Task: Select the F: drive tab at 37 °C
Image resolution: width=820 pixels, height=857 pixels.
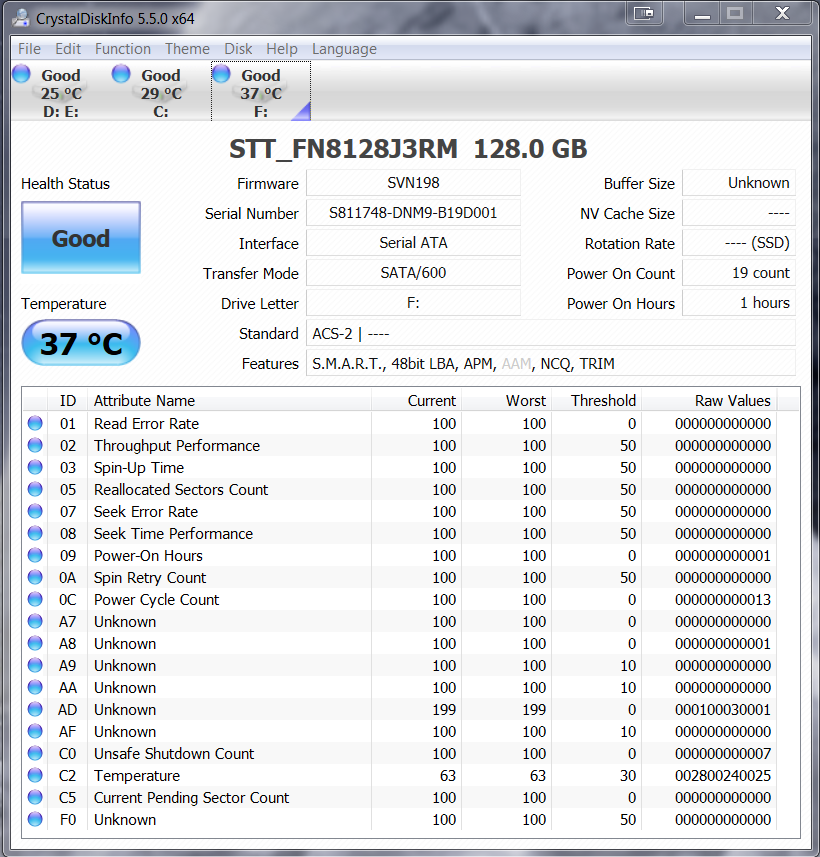Action: point(260,93)
